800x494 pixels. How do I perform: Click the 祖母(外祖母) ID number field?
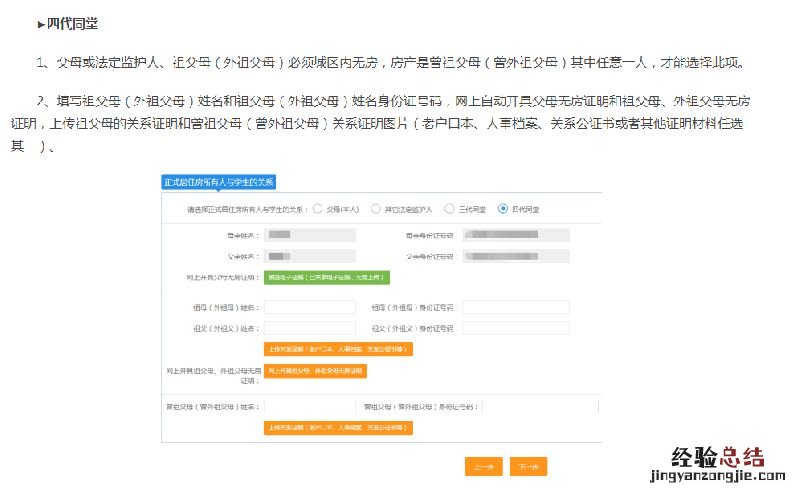515,307
